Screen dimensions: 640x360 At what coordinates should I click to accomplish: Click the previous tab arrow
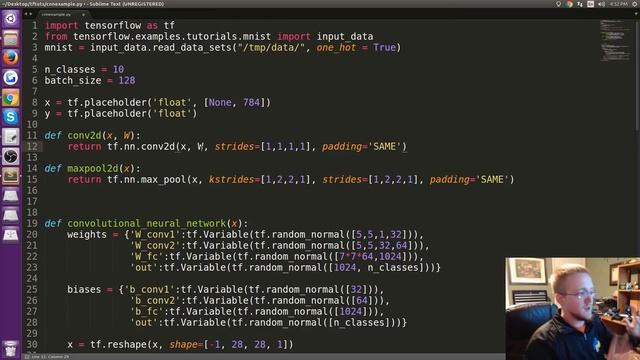pyautogui.click(x=26, y=14)
